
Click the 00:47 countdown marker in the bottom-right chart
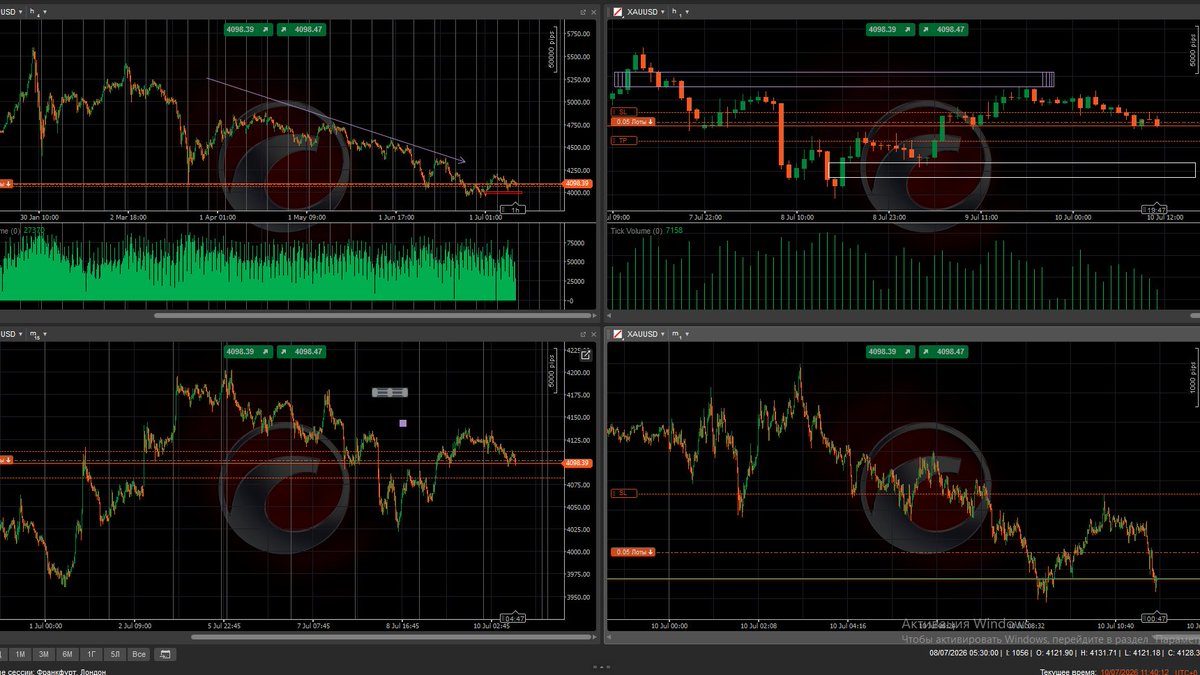point(1155,618)
